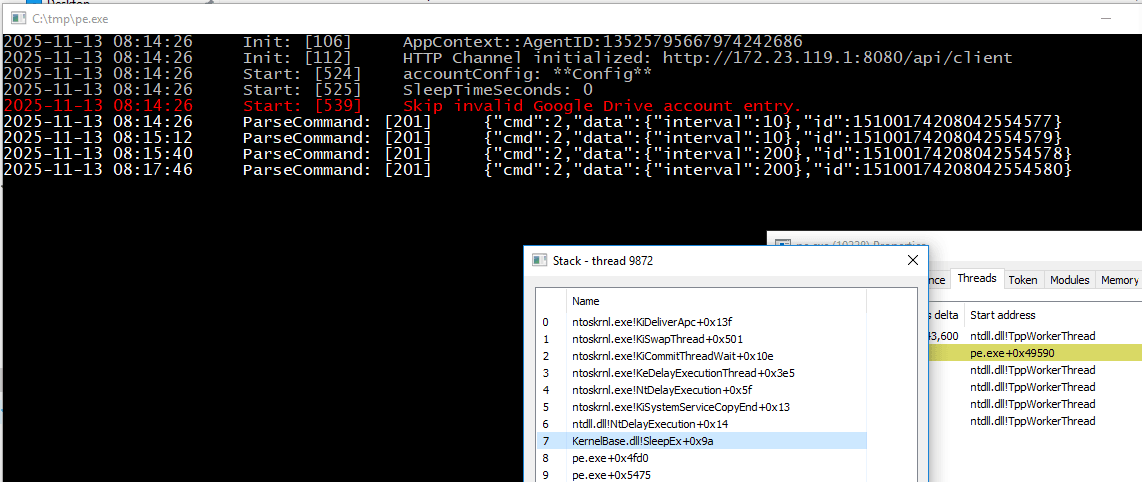Image resolution: width=1142 pixels, height=482 pixels.
Task: Sort stack frames by Name column header
Action: (586, 301)
